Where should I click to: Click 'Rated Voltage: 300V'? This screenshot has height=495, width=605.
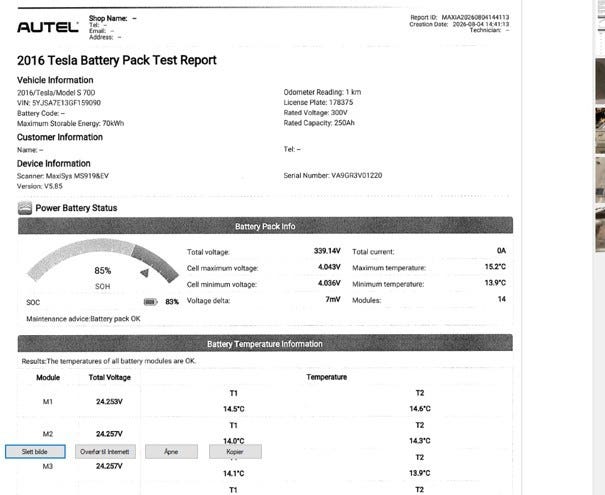(x=316, y=113)
